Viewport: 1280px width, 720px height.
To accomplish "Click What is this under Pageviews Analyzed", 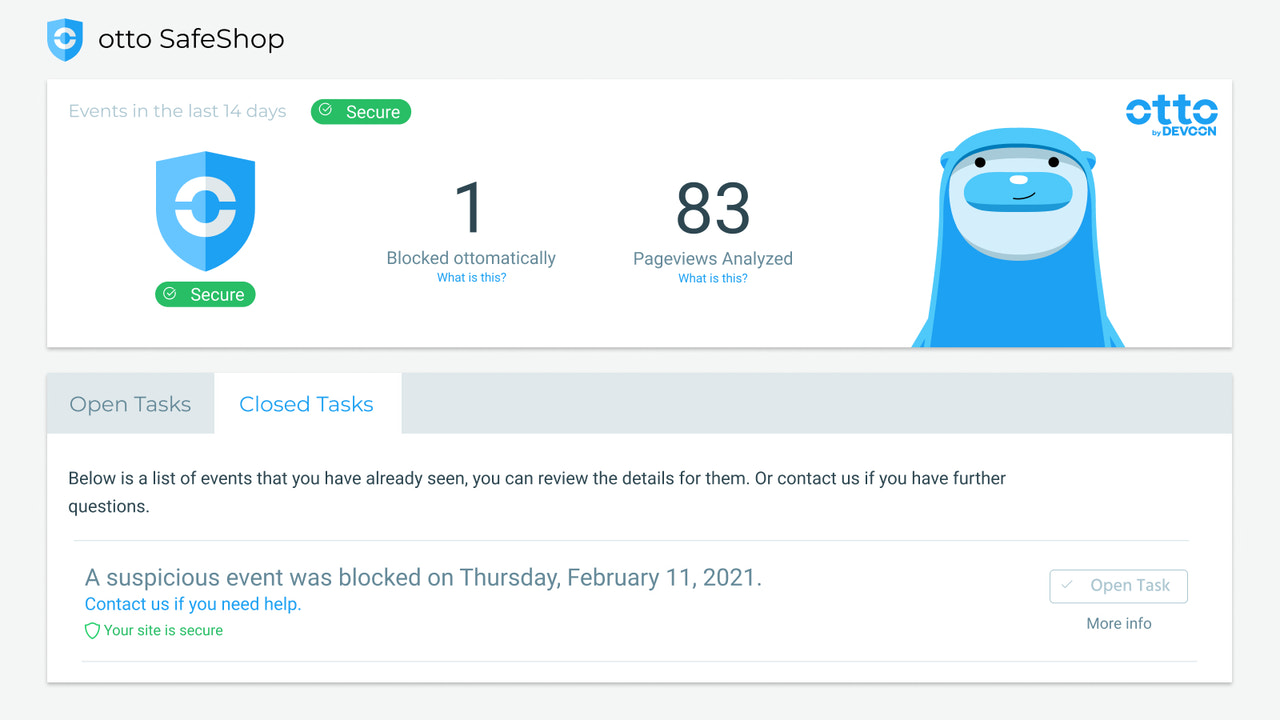I will 713,278.
